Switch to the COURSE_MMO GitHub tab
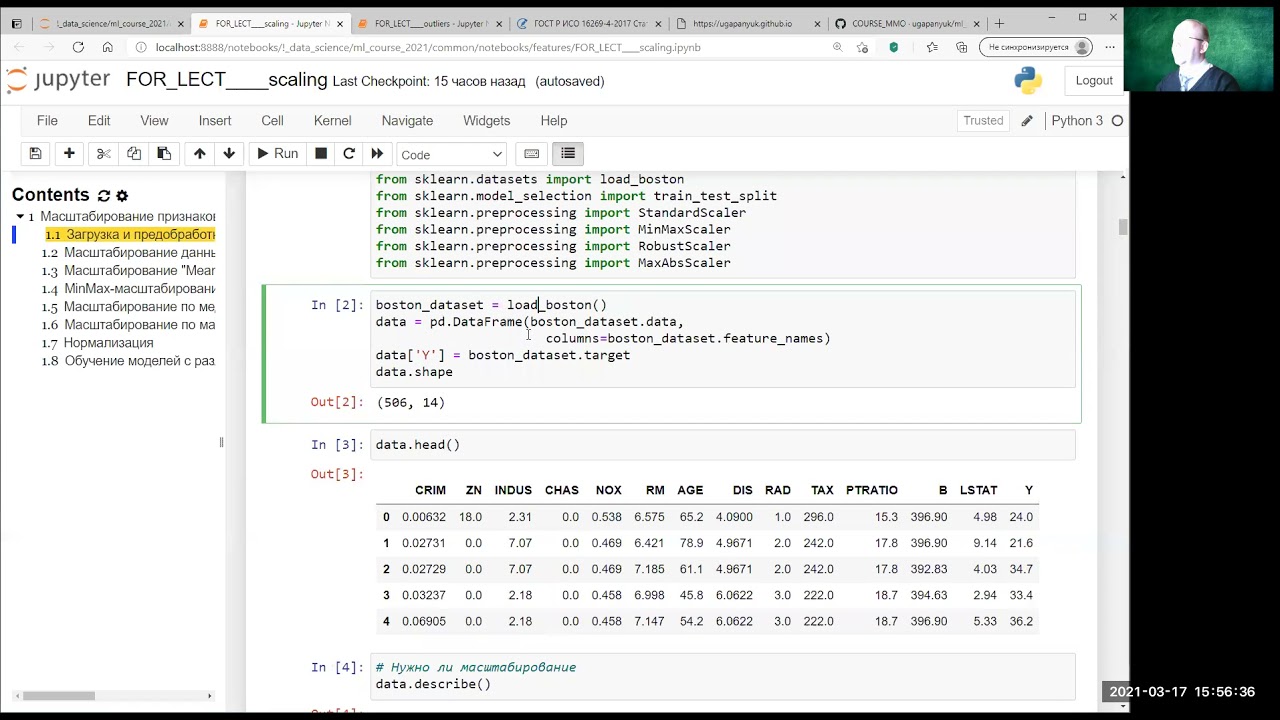The image size is (1280, 720). point(906,23)
